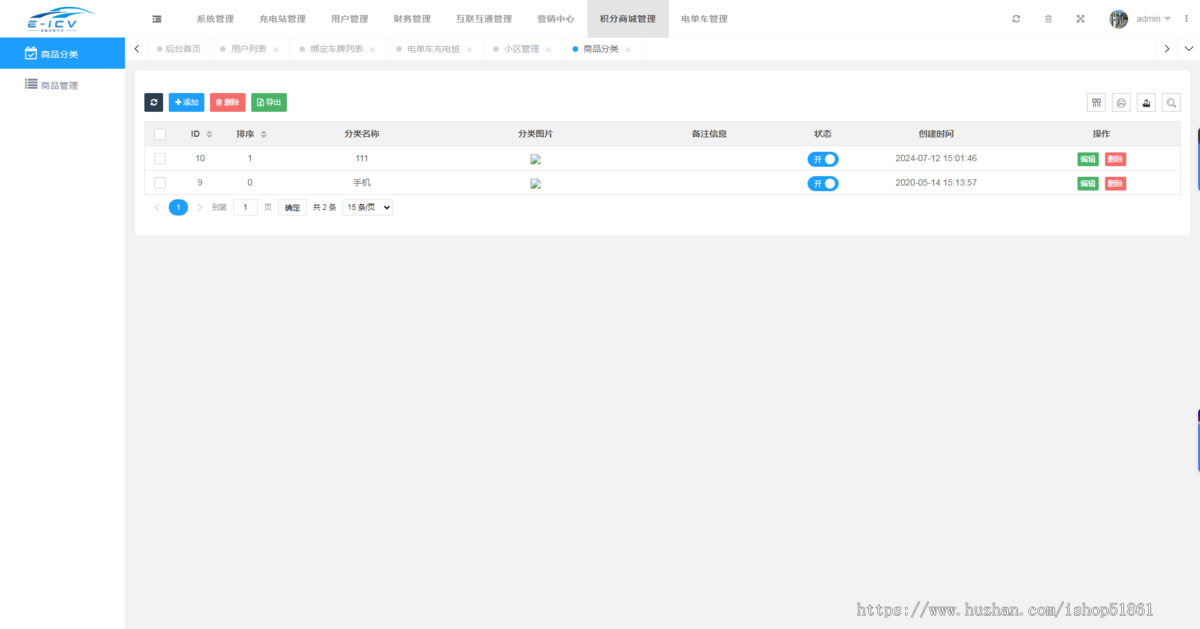Click the green 导出 export button

coord(268,102)
